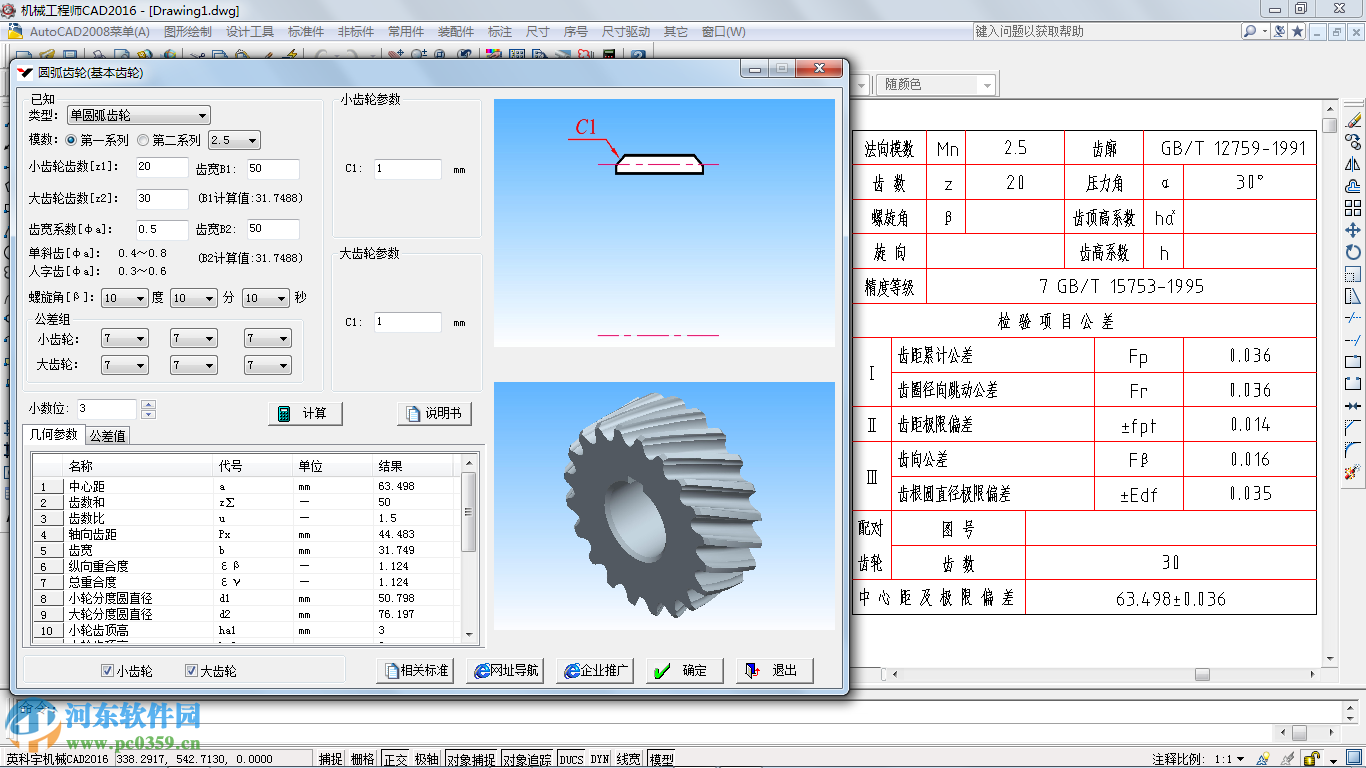The image size is (1366, 768).
Task: Open the 随颜色 color selector
Action: coord(925,85)
